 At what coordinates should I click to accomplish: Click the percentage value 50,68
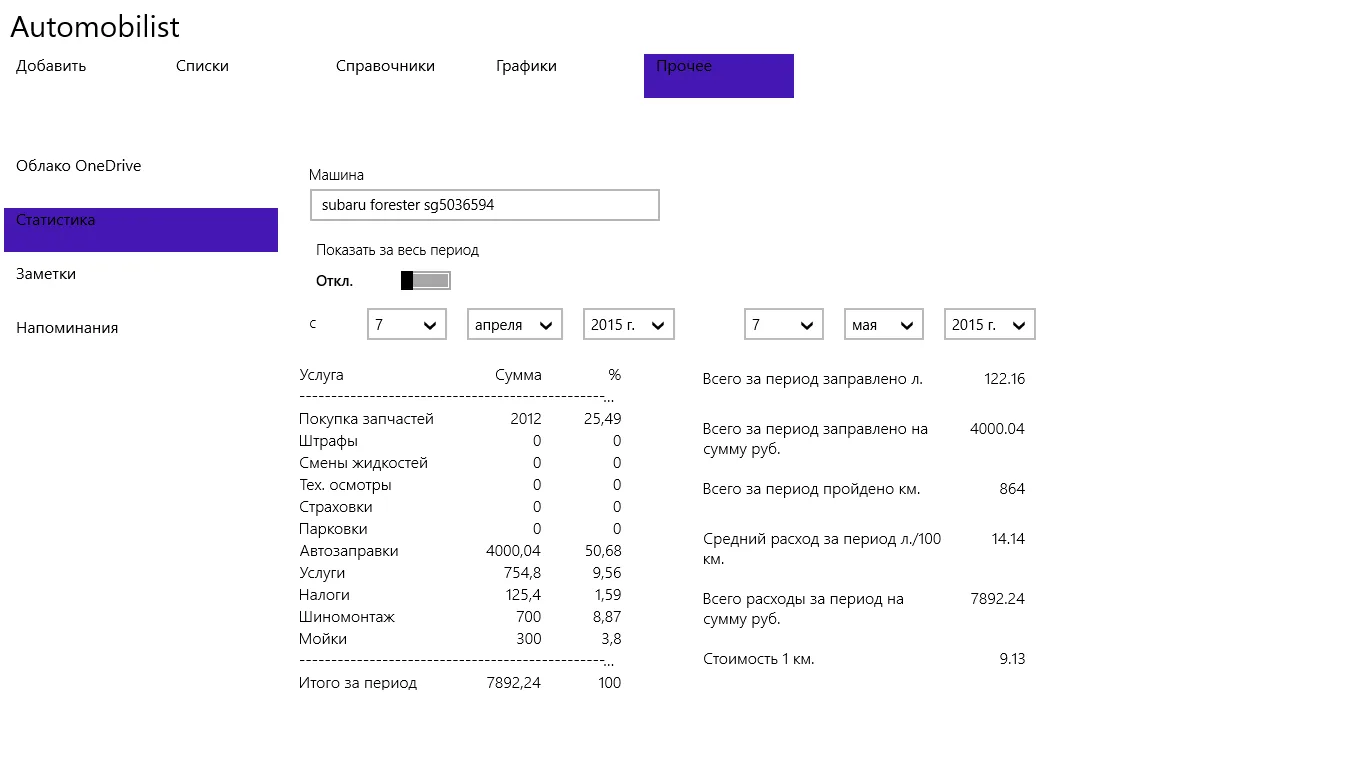[603, 551]
